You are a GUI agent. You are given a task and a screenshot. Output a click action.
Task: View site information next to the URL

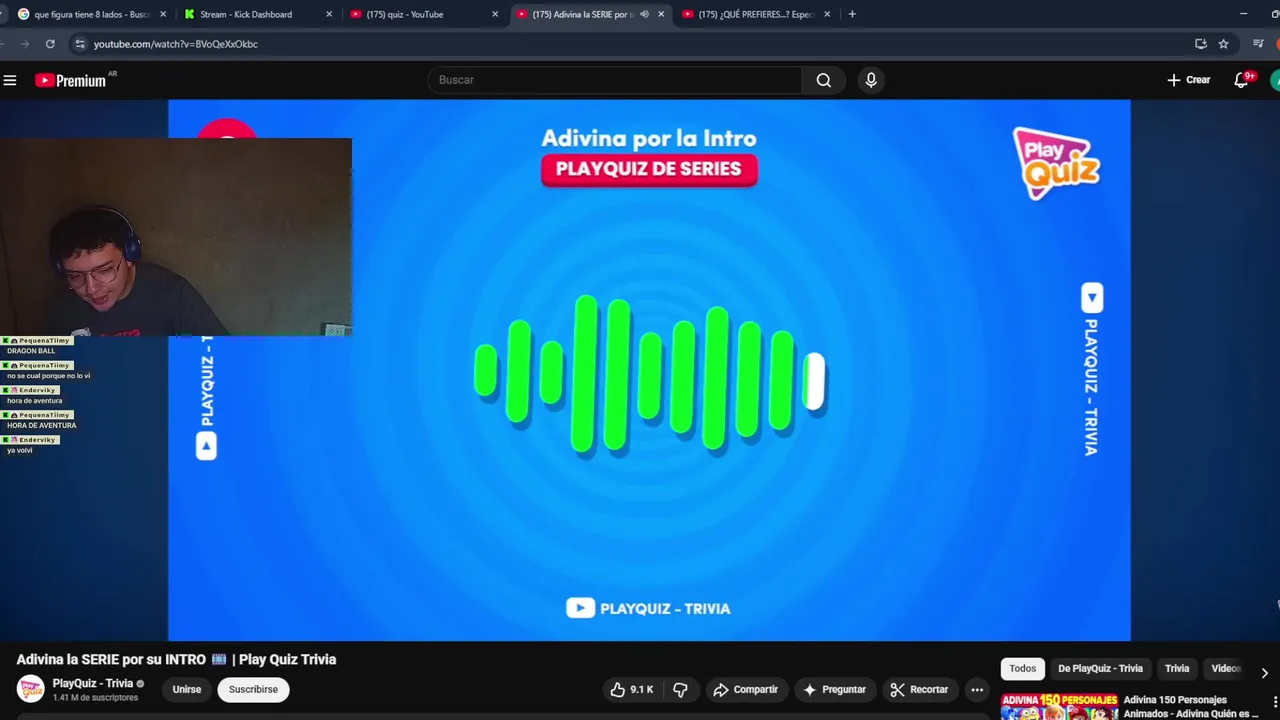point(80,44)
